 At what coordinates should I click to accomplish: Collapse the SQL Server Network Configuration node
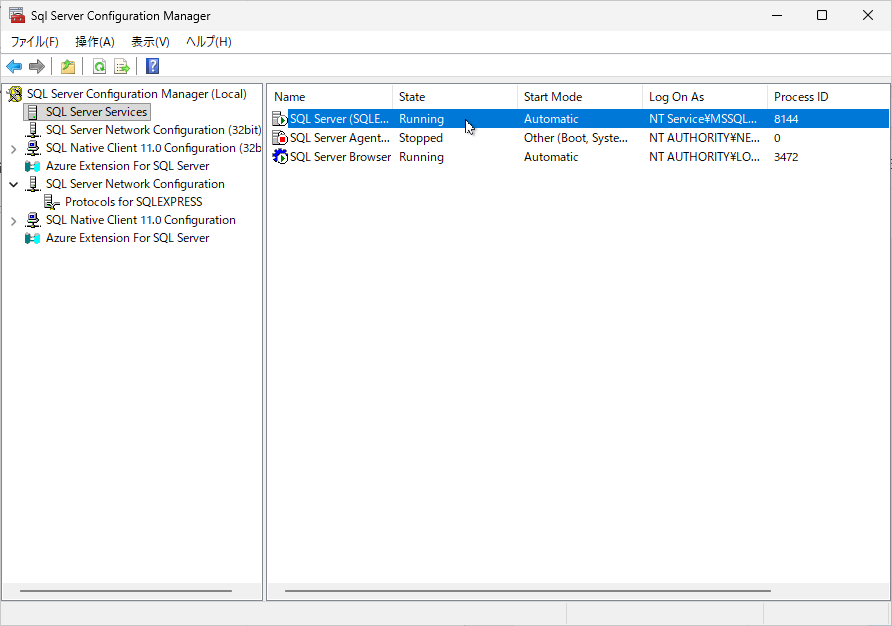(13, 184)
